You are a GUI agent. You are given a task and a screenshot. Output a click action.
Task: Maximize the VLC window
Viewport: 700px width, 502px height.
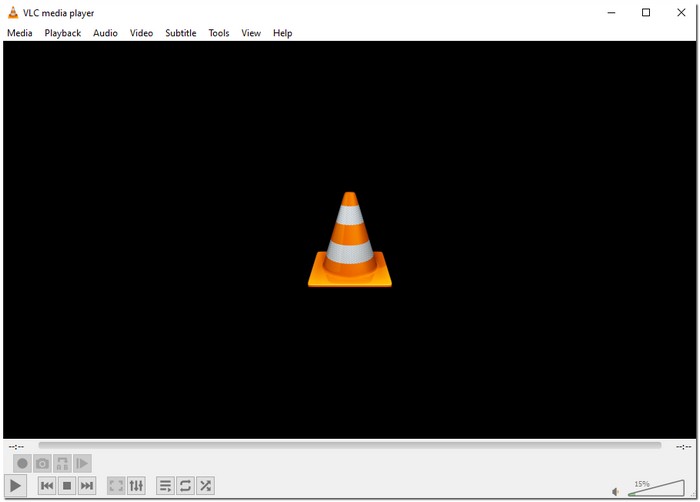646,13
